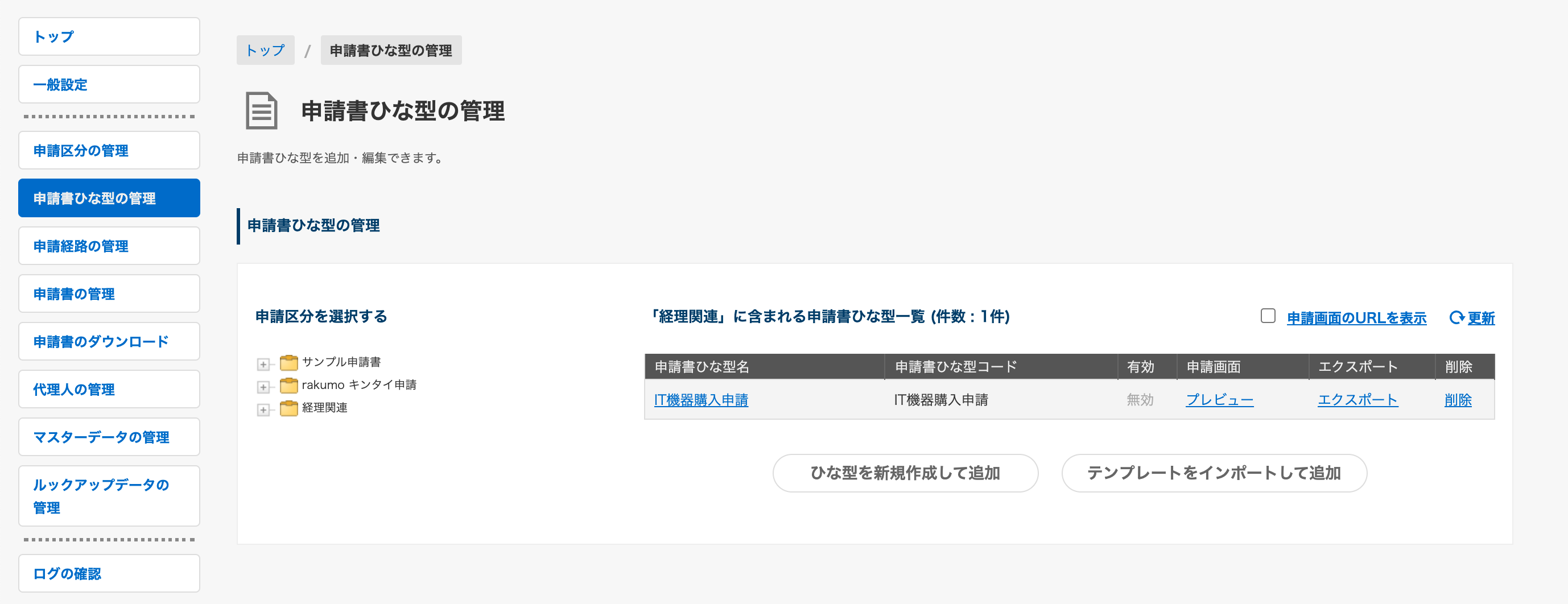
Task: Click the 経理関連 folder icon
Action: (x=288, y=408)
